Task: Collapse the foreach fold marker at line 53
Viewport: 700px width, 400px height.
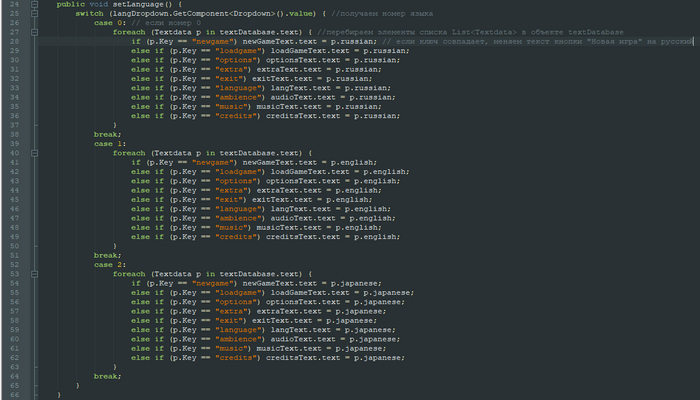Action: (x=34, y=274)
